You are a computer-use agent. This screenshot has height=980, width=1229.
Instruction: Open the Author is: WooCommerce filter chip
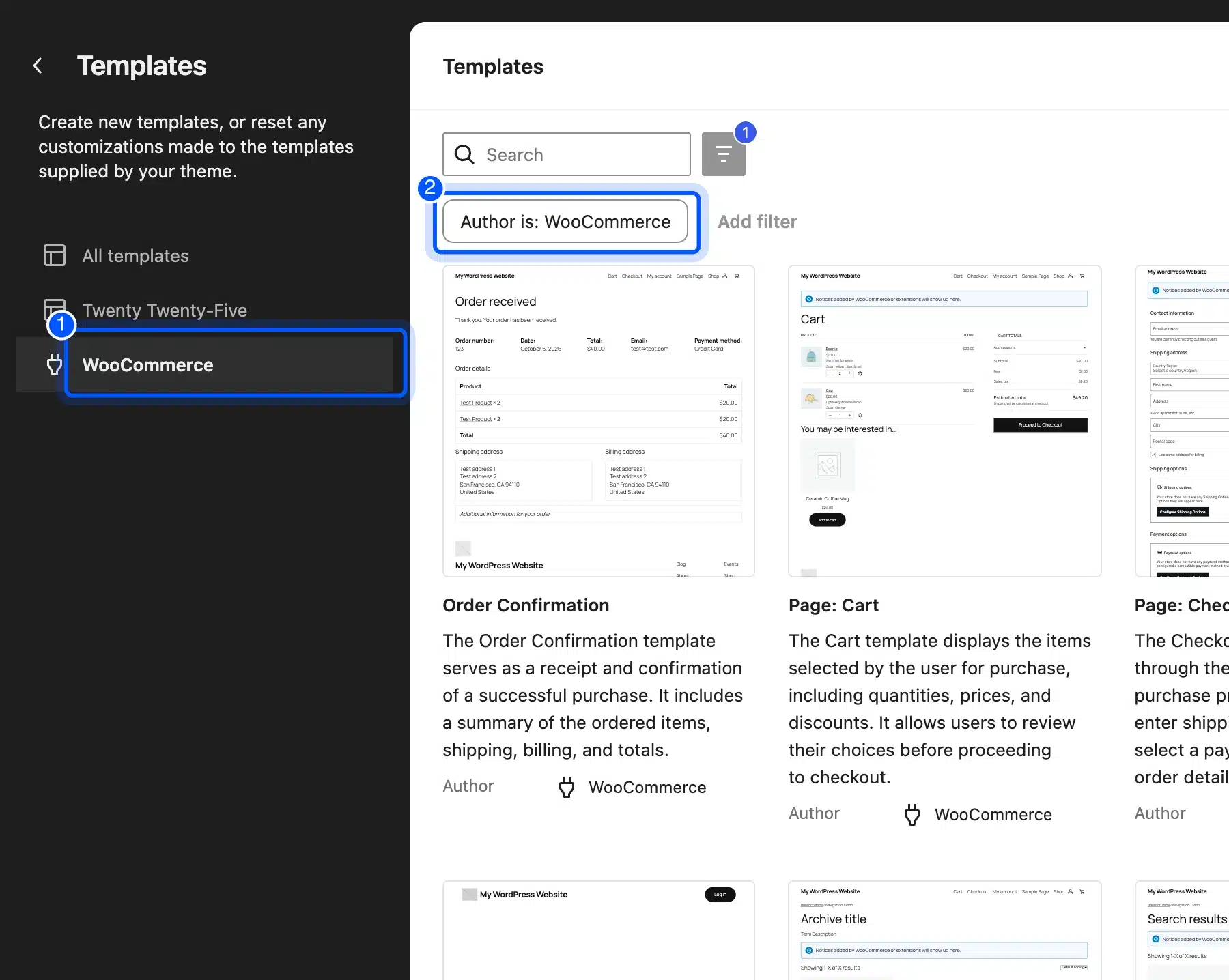point(565,222)
